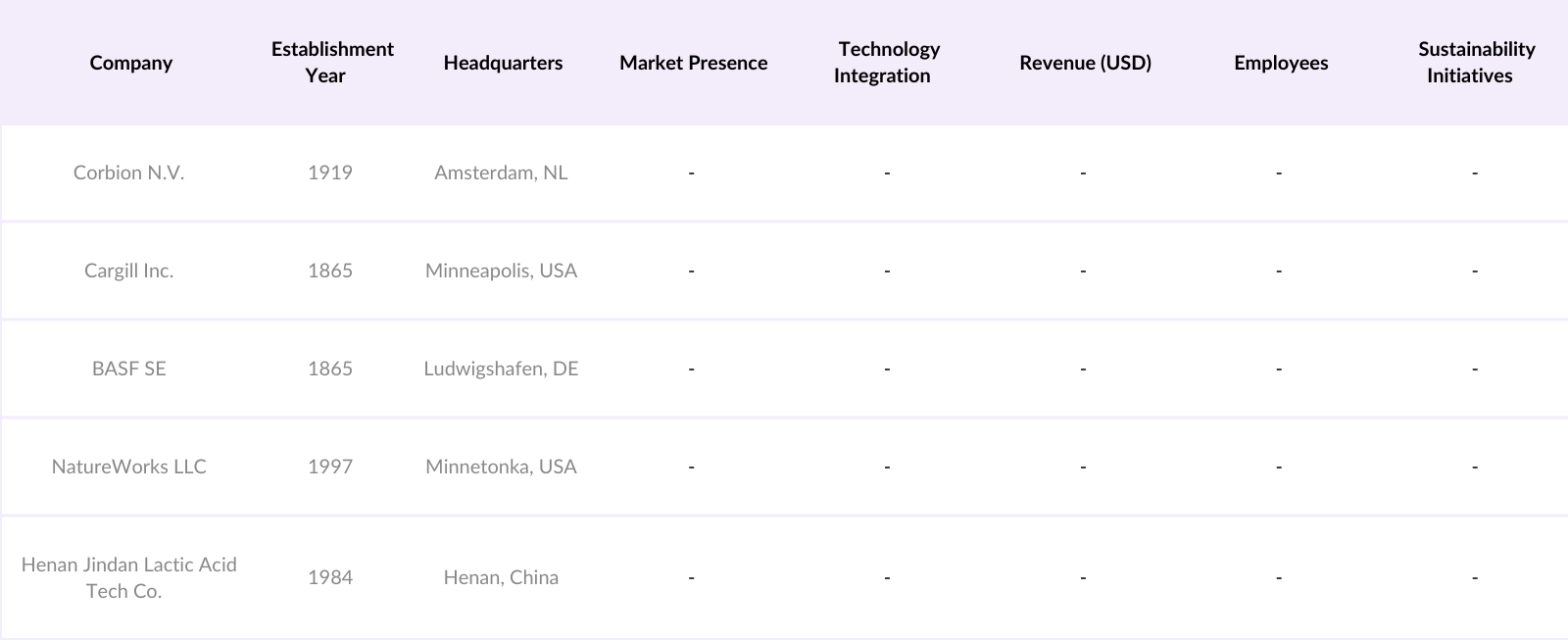
Task: Select Henan Jindan Lactic Acid Tech Co.
Action: pos(128,577)
